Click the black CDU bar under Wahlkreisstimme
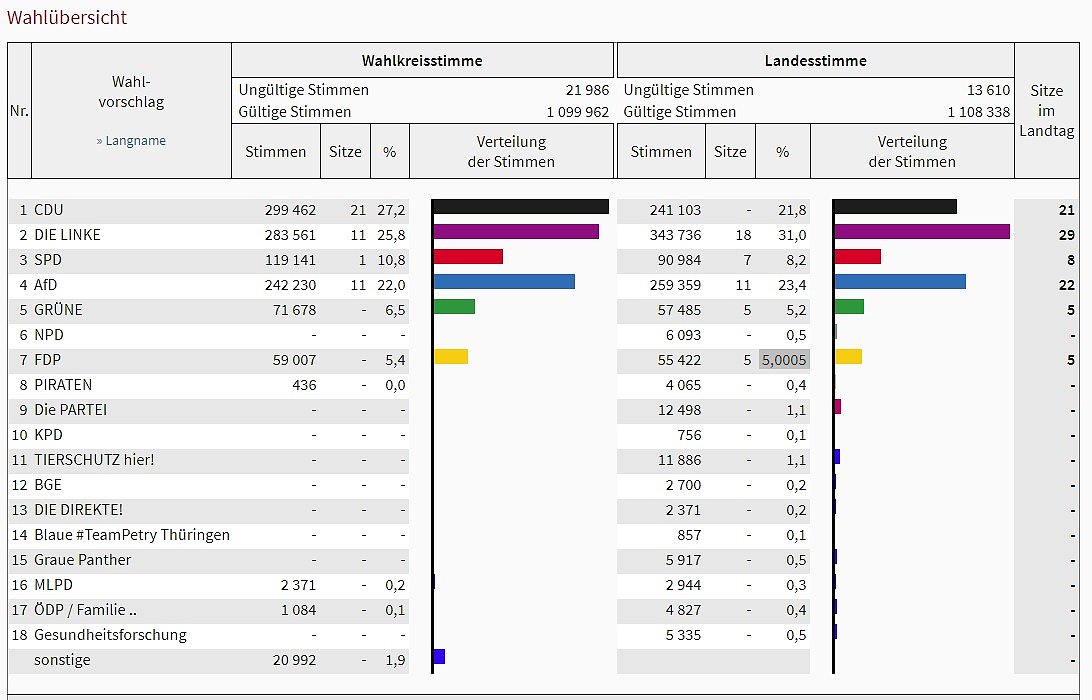1092x700 pixels. pos(521,207)
